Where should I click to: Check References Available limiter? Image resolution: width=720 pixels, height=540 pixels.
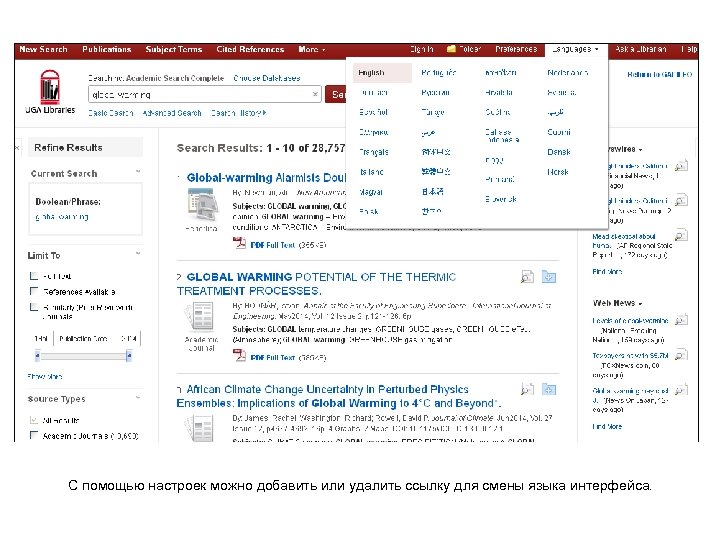pyautogui.click(x=34, y=291)
